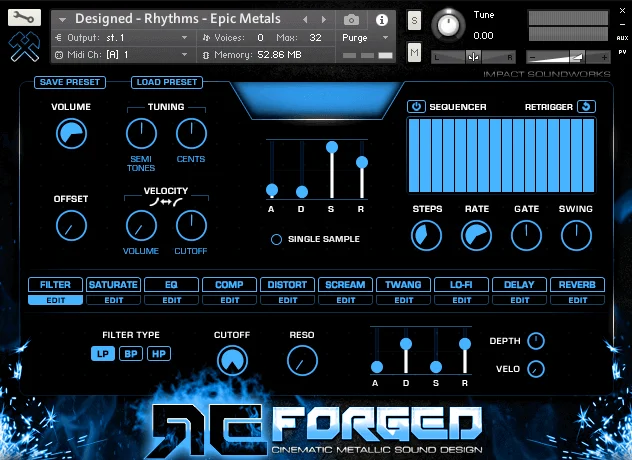632x460 pixels.
Task: Open the TWANG edit tab
Action: pyautogui.click(x=403, y=300)
